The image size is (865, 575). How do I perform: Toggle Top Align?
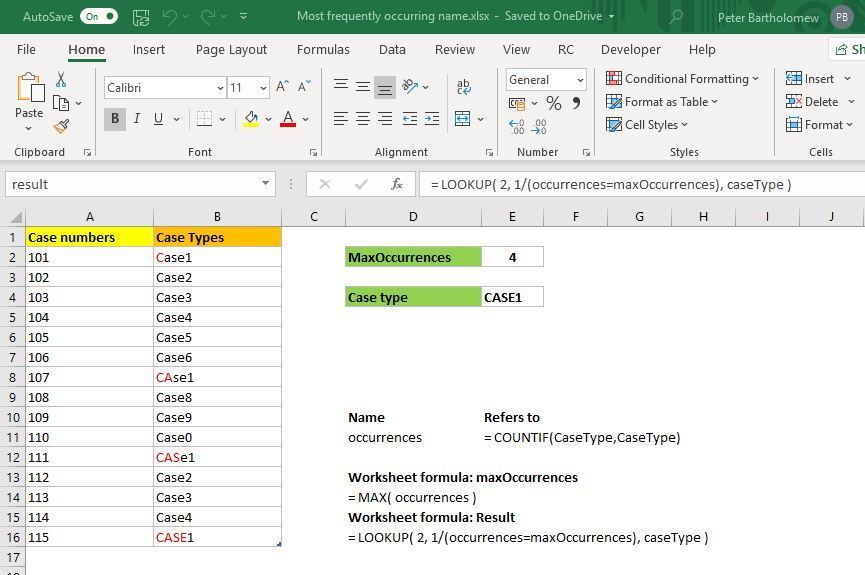click(x=341, y=87)
